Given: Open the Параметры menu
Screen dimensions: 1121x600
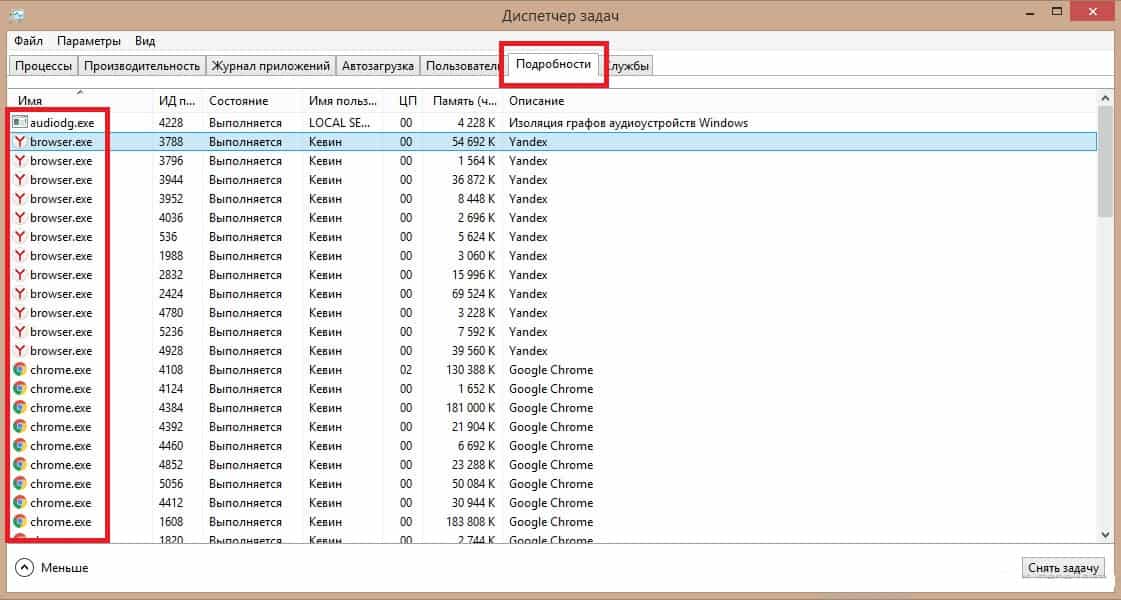Looking at the screenshot, I should click(89, 41).
